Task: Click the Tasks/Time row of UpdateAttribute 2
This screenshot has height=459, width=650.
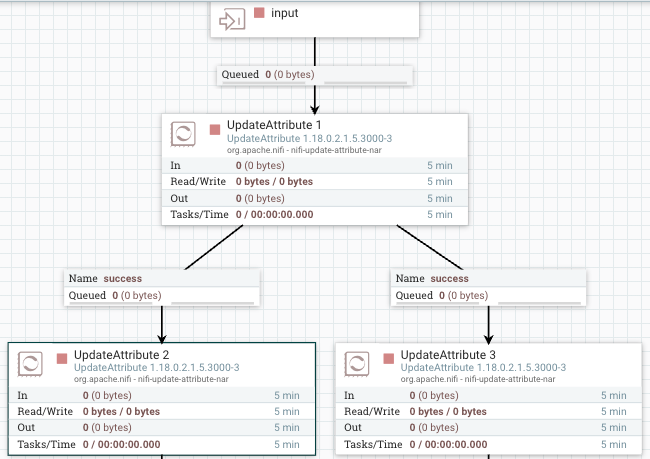Action: point(162,444)
